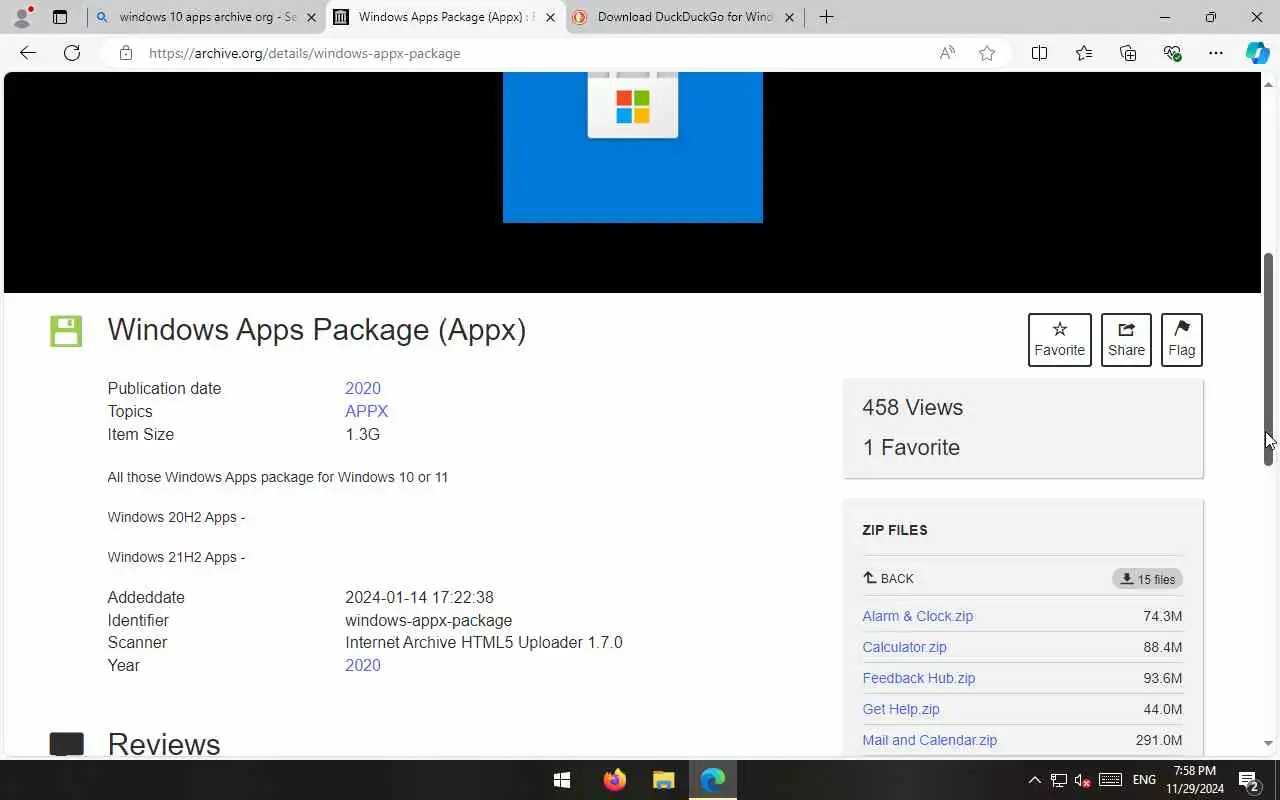Collapse ZIP files list with BACK
This screenshot has height=800, width=1280.
(888, 578)
